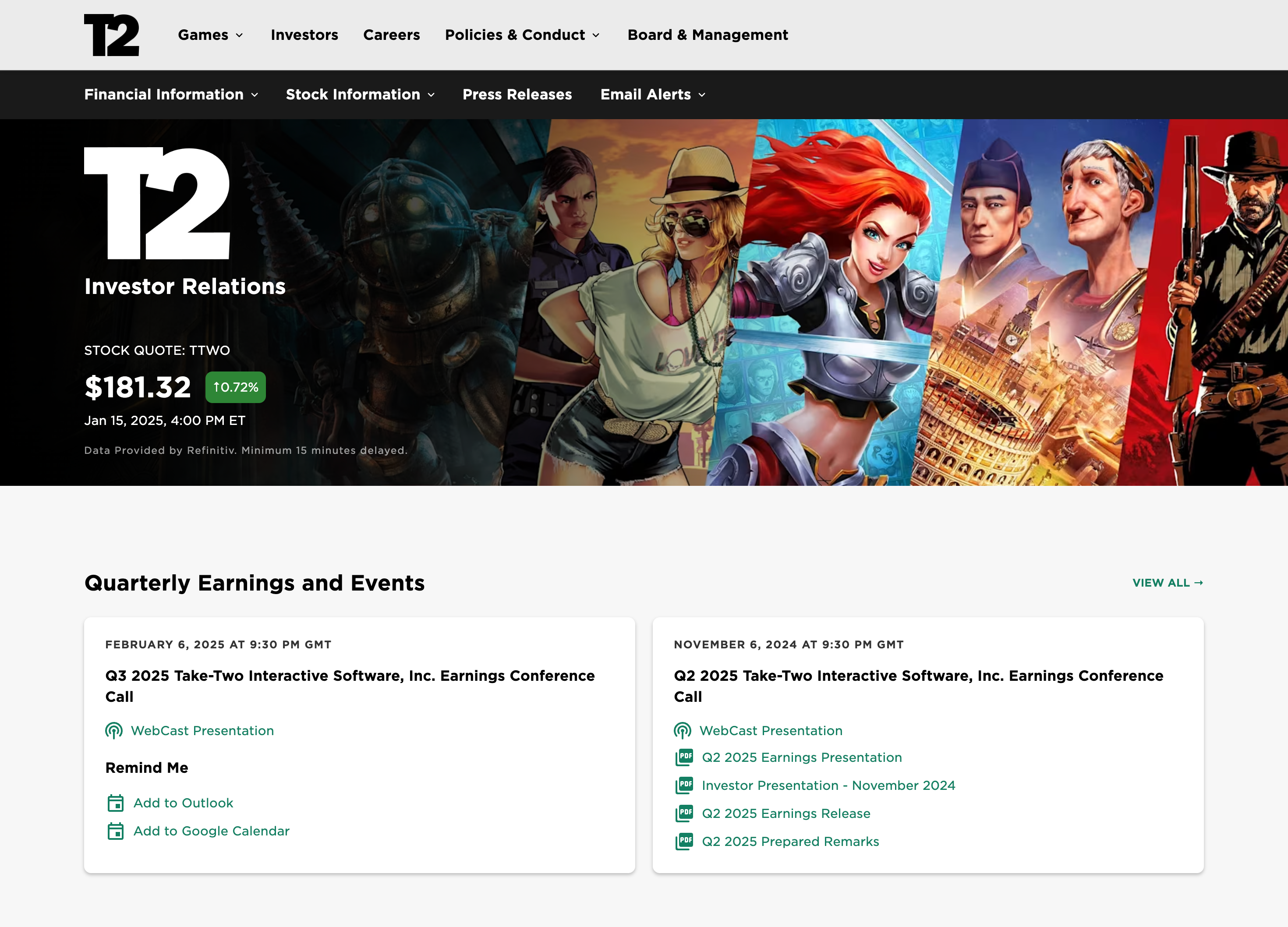Click the T2 logo in header
This screenshot has height=927, width=1288.
[111, 35]
